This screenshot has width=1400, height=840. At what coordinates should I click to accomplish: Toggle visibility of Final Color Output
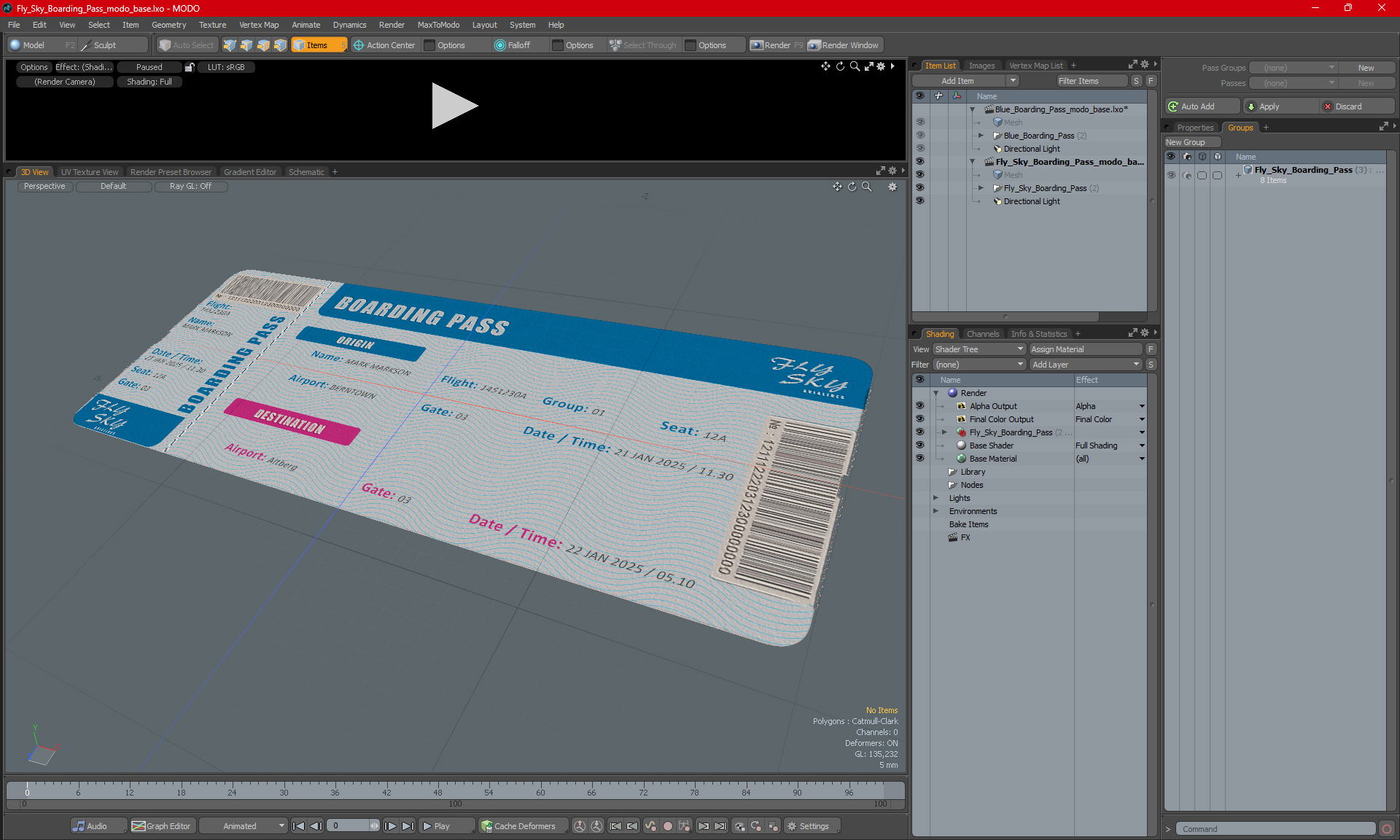[x=920, y=419]
